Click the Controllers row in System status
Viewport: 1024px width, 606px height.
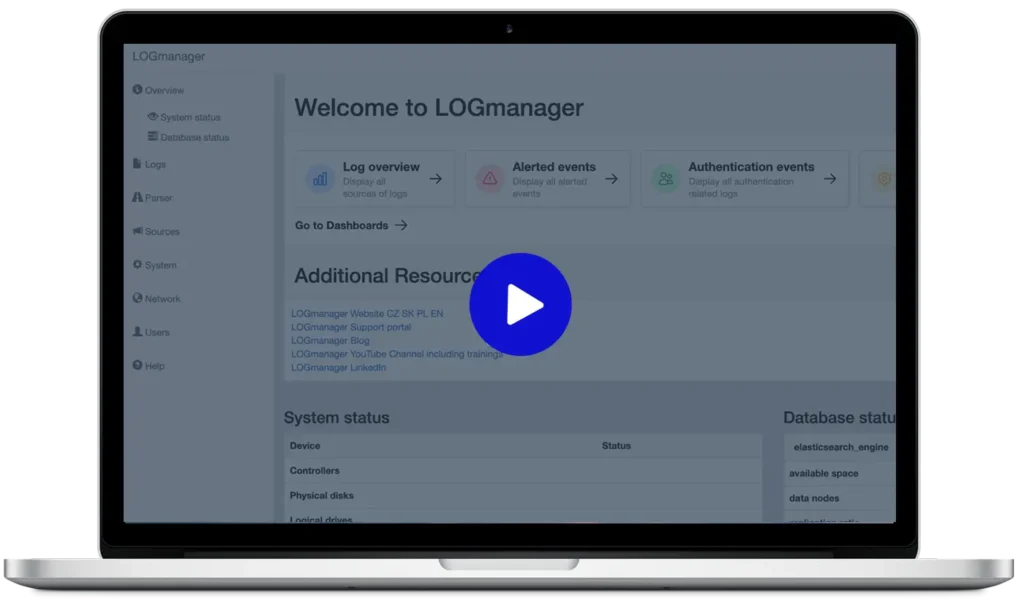pyautogui.click(x=523, y=471)
